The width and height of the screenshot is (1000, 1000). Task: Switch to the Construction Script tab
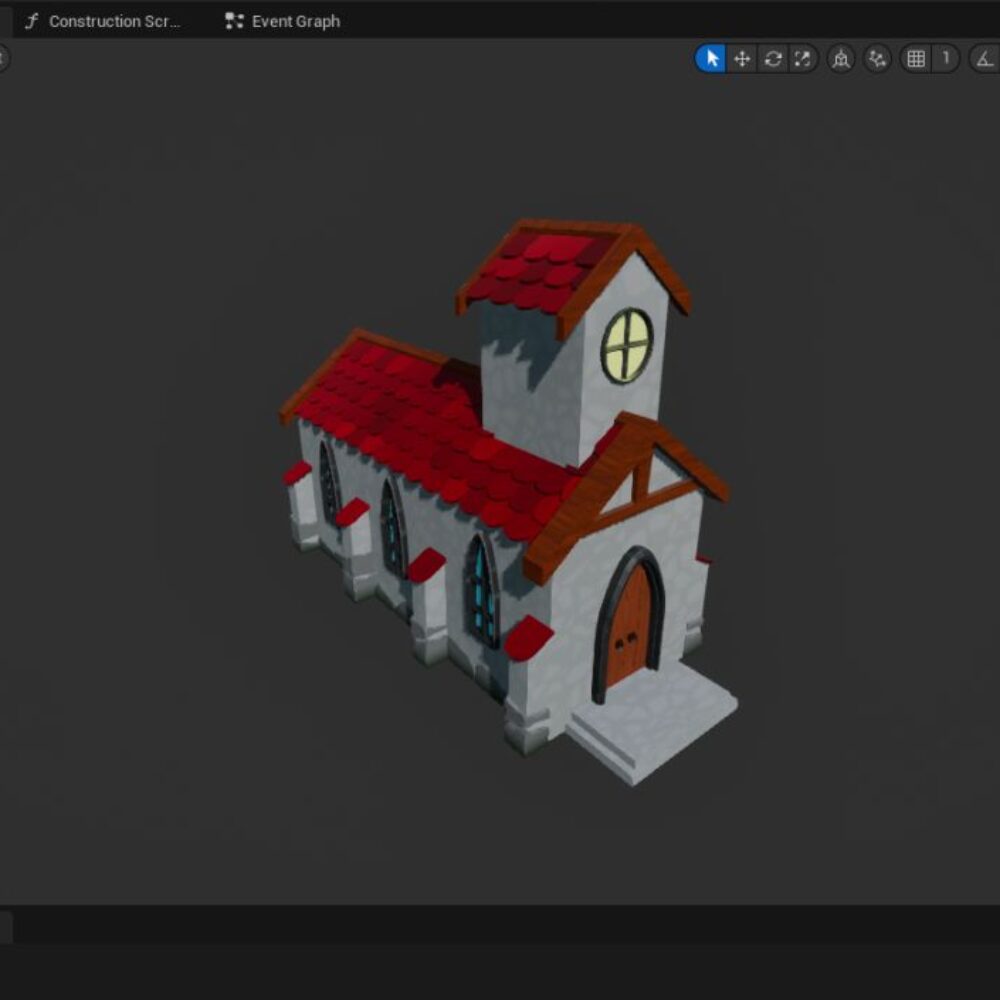pos(113,21)
